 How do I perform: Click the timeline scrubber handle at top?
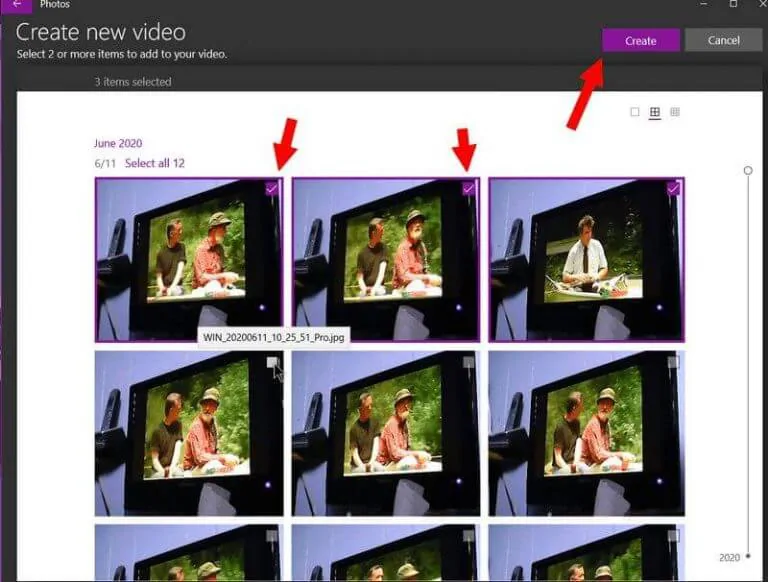tap(748, 170)
